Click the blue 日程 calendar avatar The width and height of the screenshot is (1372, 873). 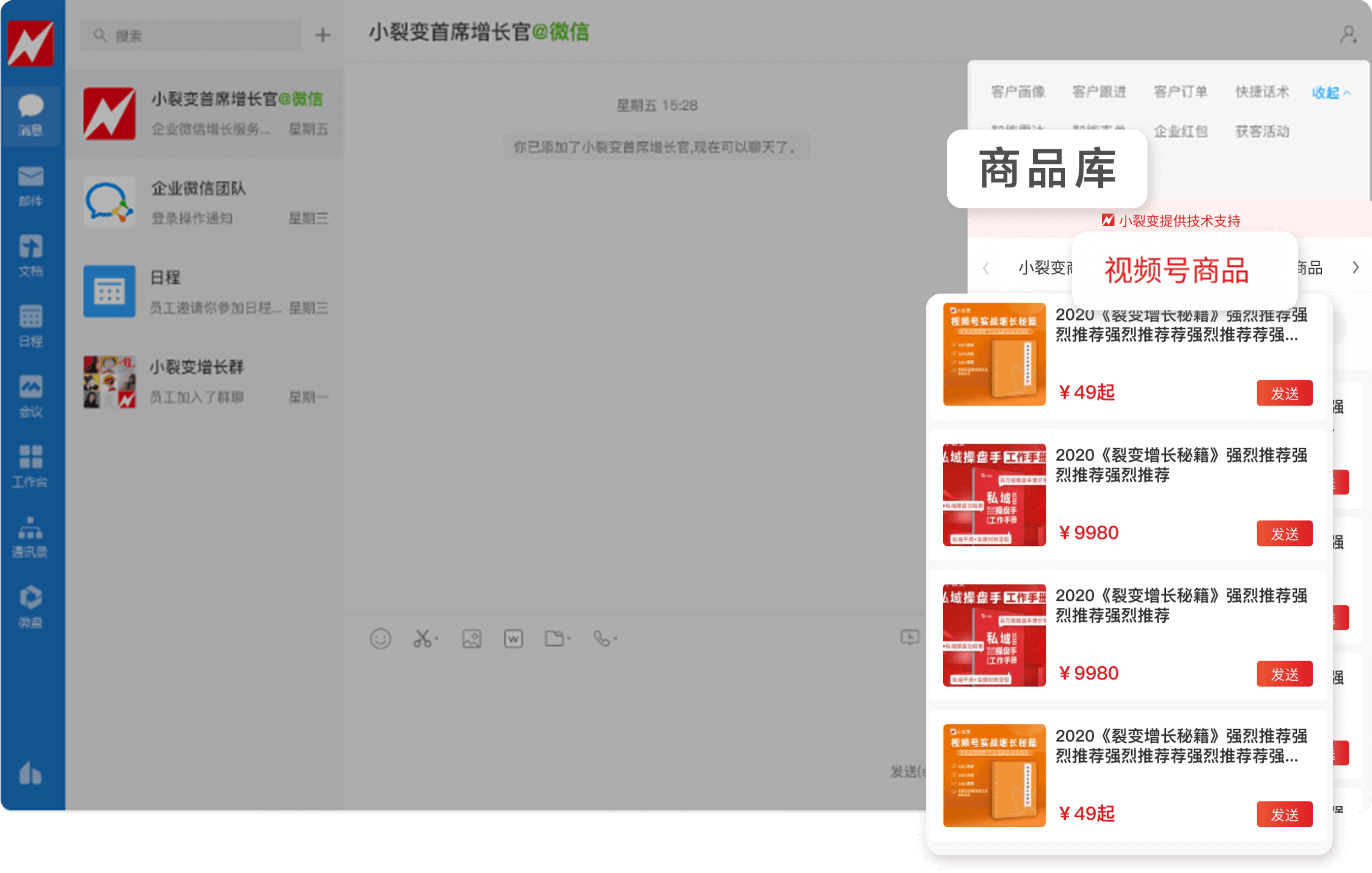point(109,292)
